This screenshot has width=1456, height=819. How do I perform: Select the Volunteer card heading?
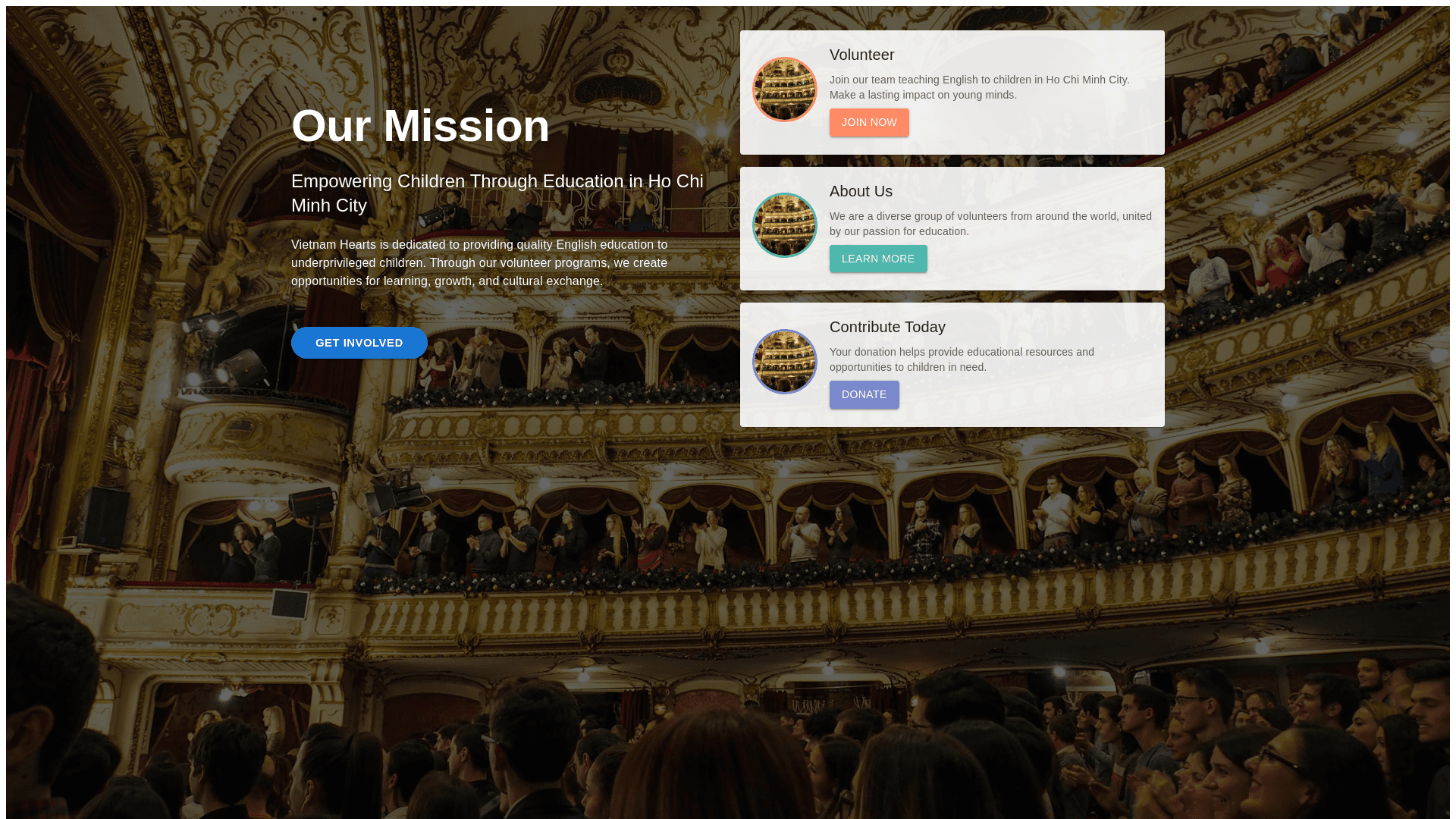(862, 55)
